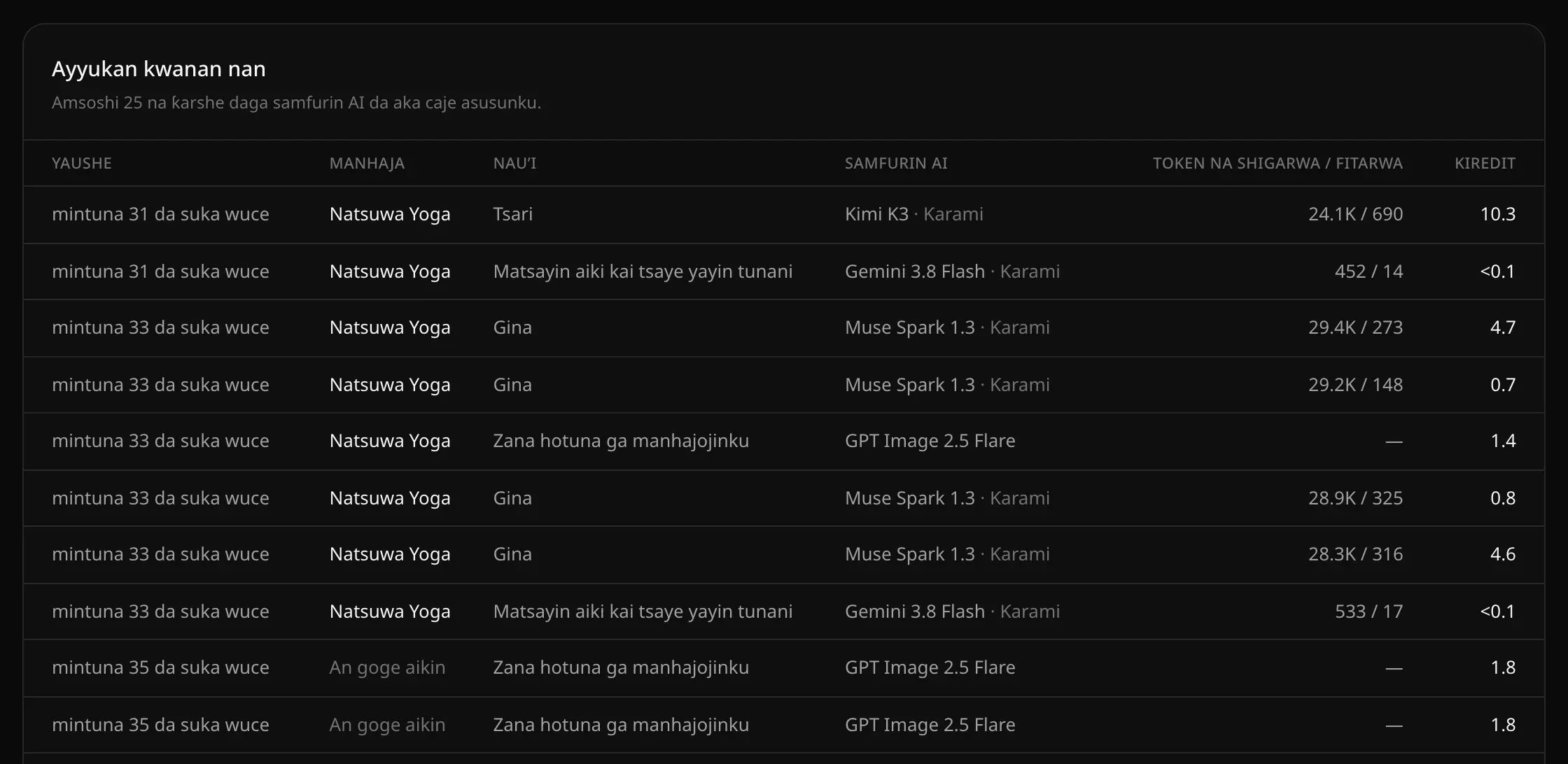Select the '29.2K / 148' token cell

tap(1355, 385)
